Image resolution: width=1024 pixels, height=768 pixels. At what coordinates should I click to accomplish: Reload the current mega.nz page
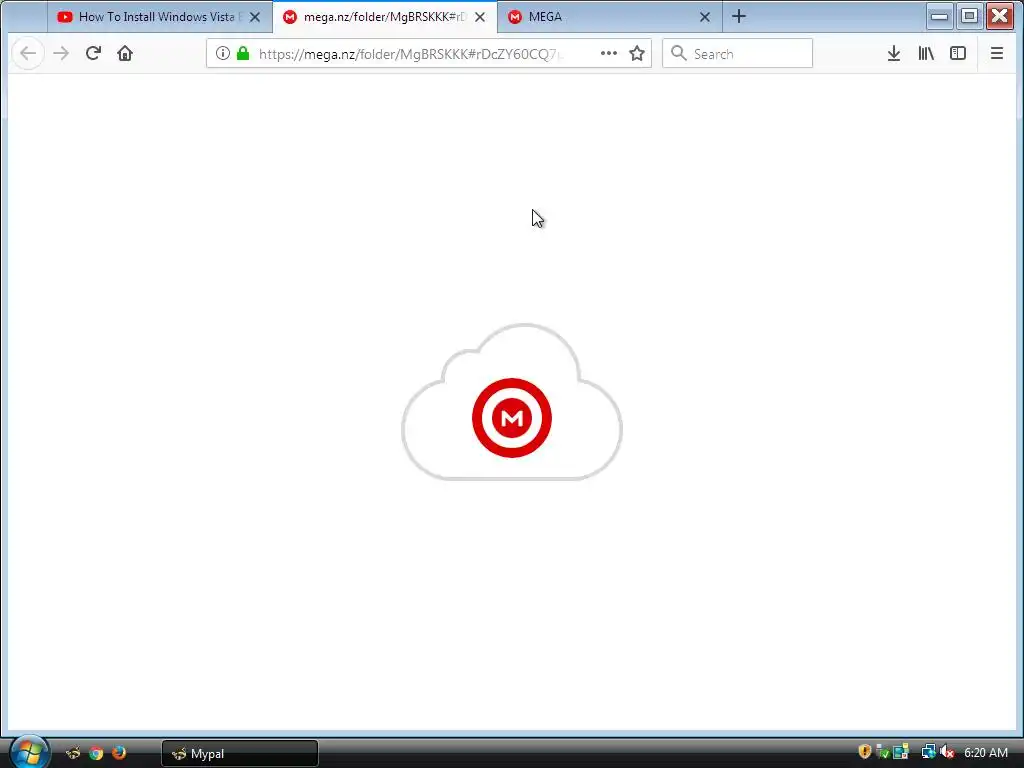[x=93, y=54]
